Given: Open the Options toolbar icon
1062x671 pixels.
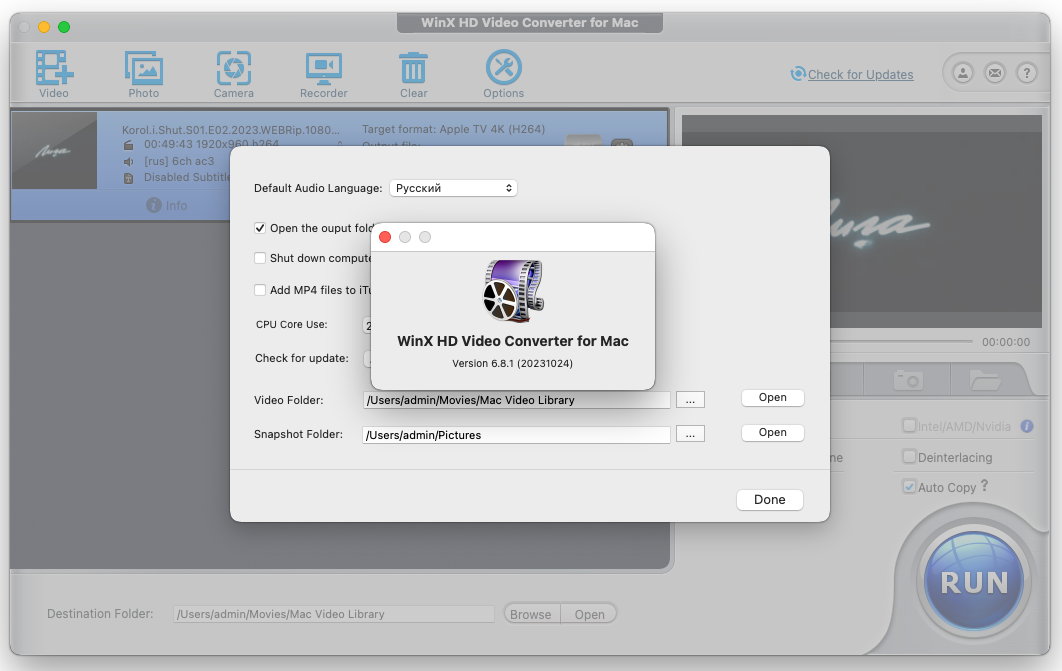Looking at the screenshot, I should (x=503, y=74).
